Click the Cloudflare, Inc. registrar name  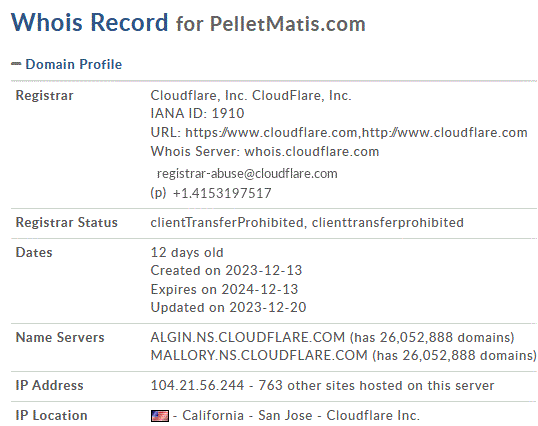point(198,95)
